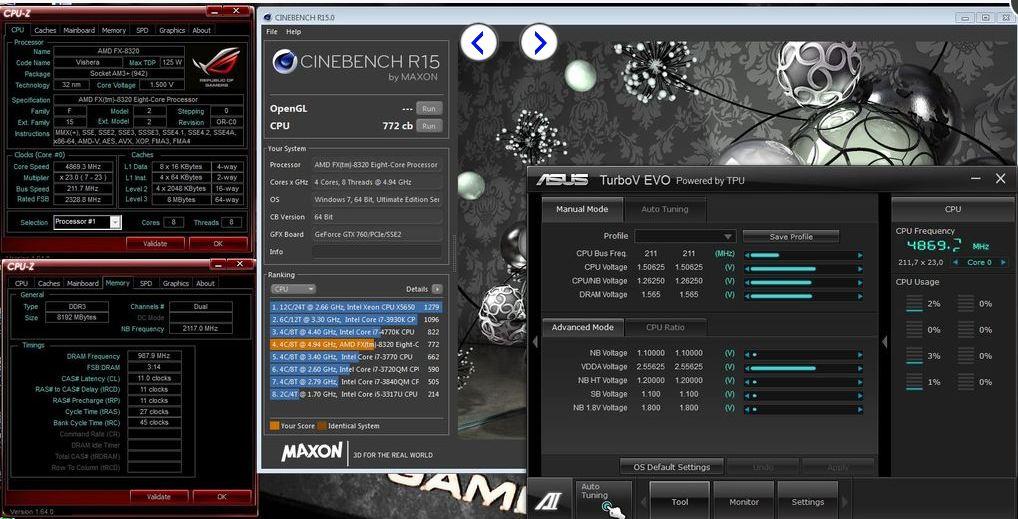Switch to CPU Ratio tab in TurboV

click(x=665, y=327)
